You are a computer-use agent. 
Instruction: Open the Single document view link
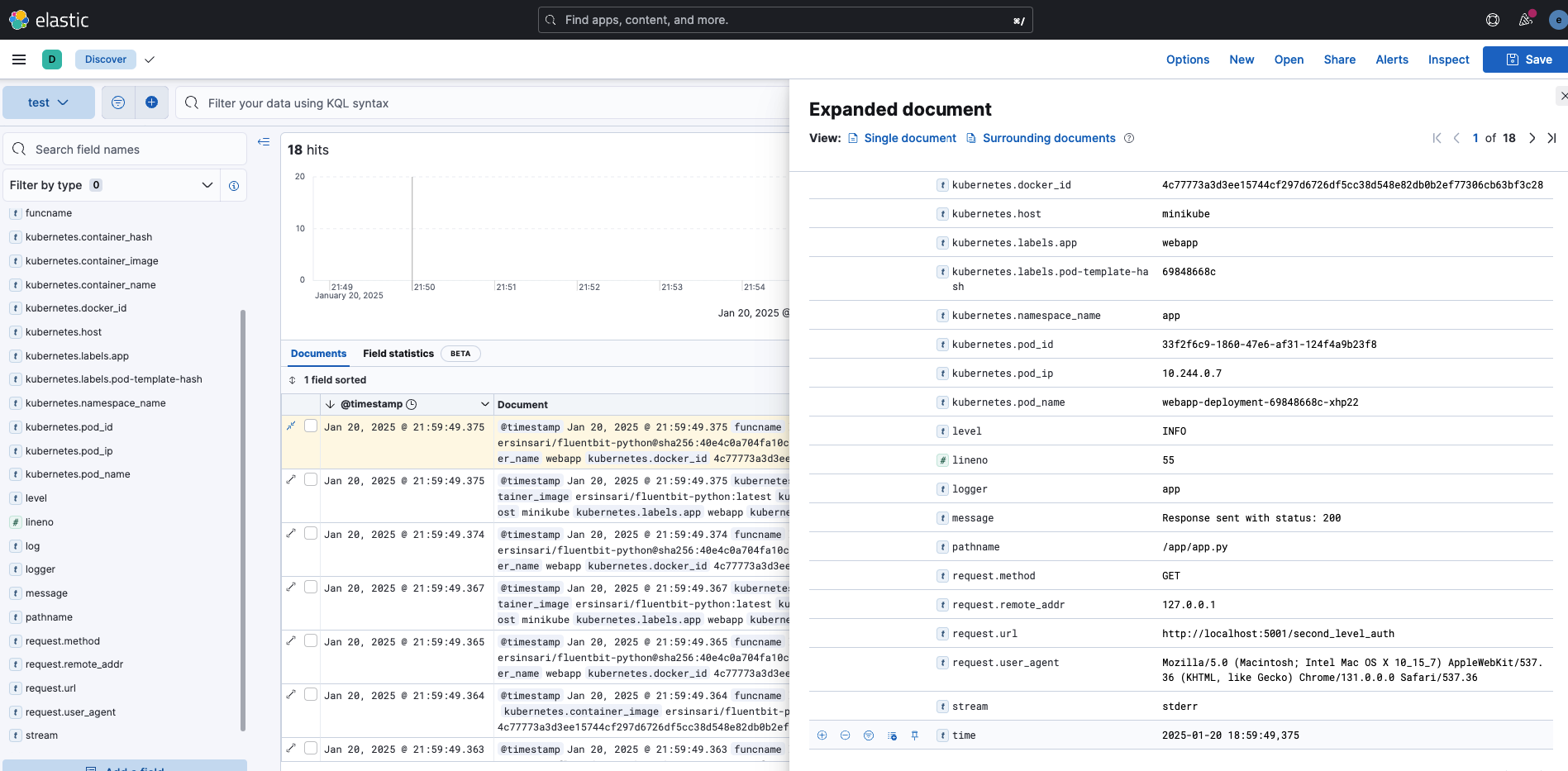[902, 138]
